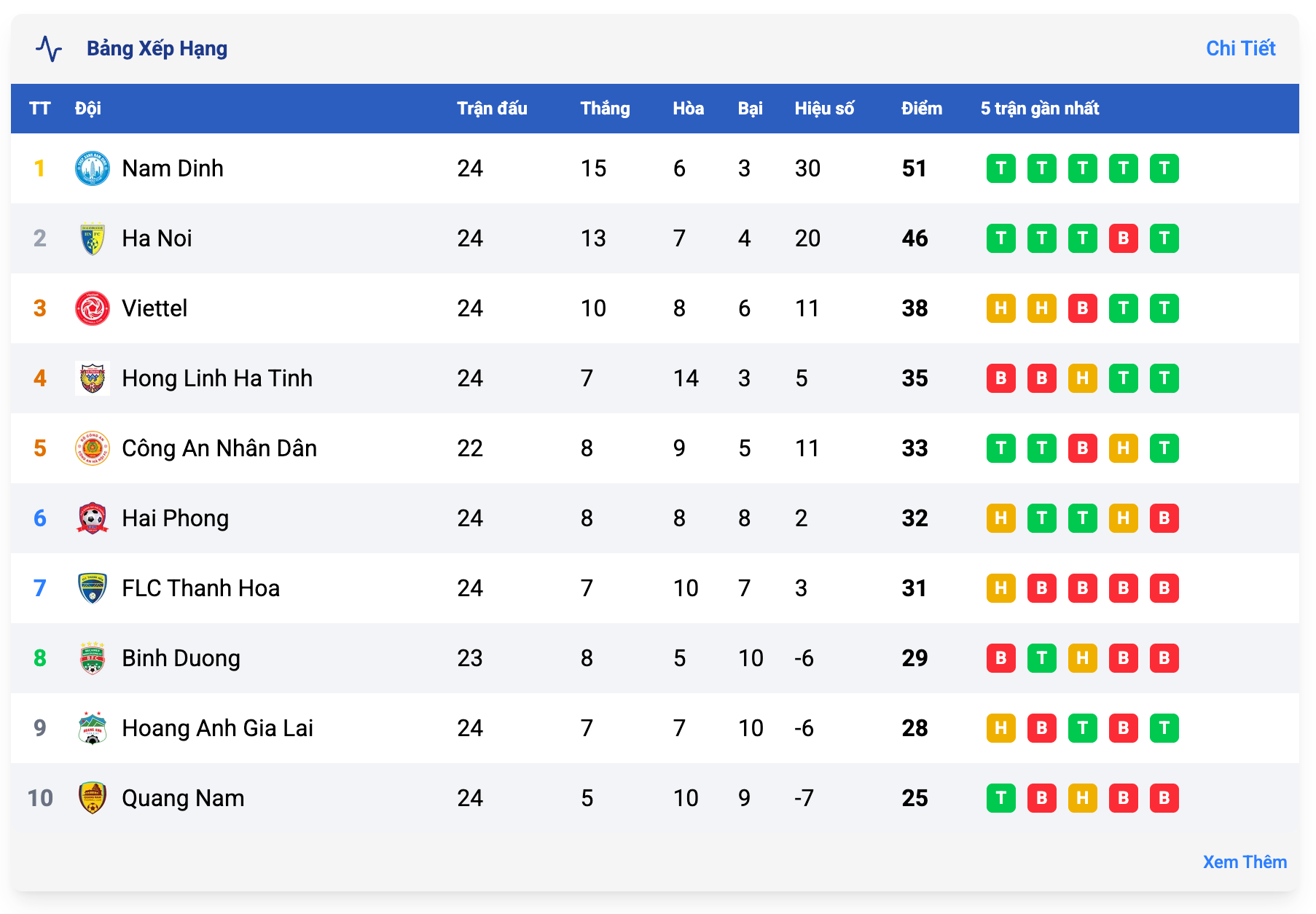Click the Binh Duong club badge

tap(93, 658)
